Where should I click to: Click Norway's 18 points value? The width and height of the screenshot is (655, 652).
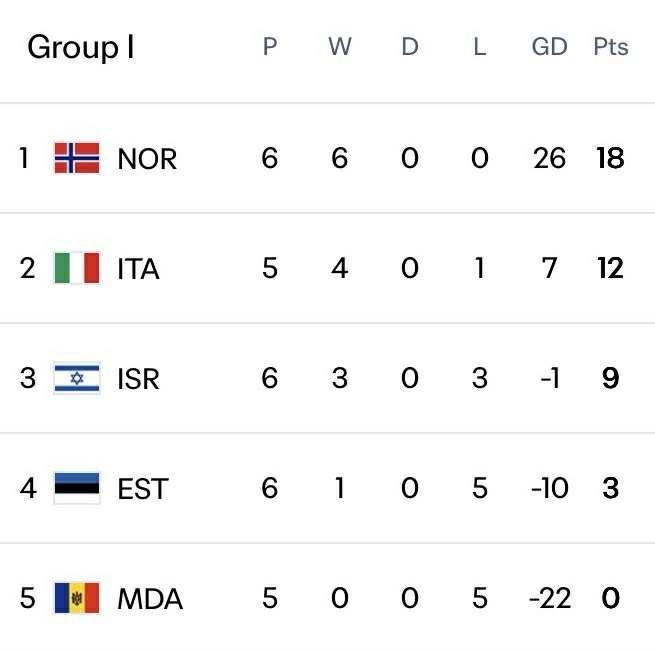(610, 158)
